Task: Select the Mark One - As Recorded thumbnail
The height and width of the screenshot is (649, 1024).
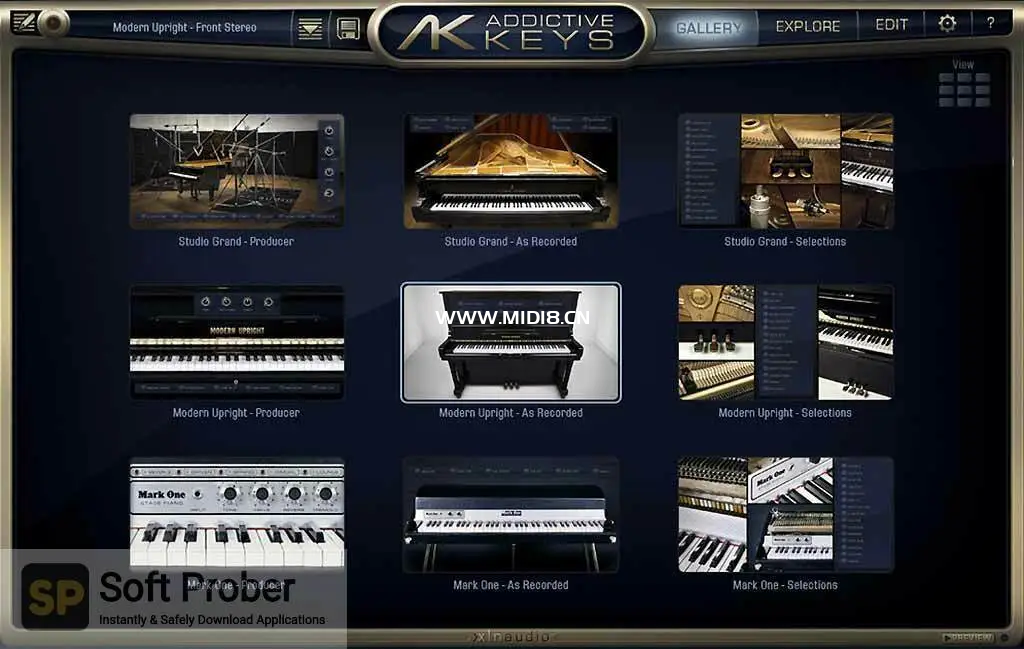Action: click(511, 514)
